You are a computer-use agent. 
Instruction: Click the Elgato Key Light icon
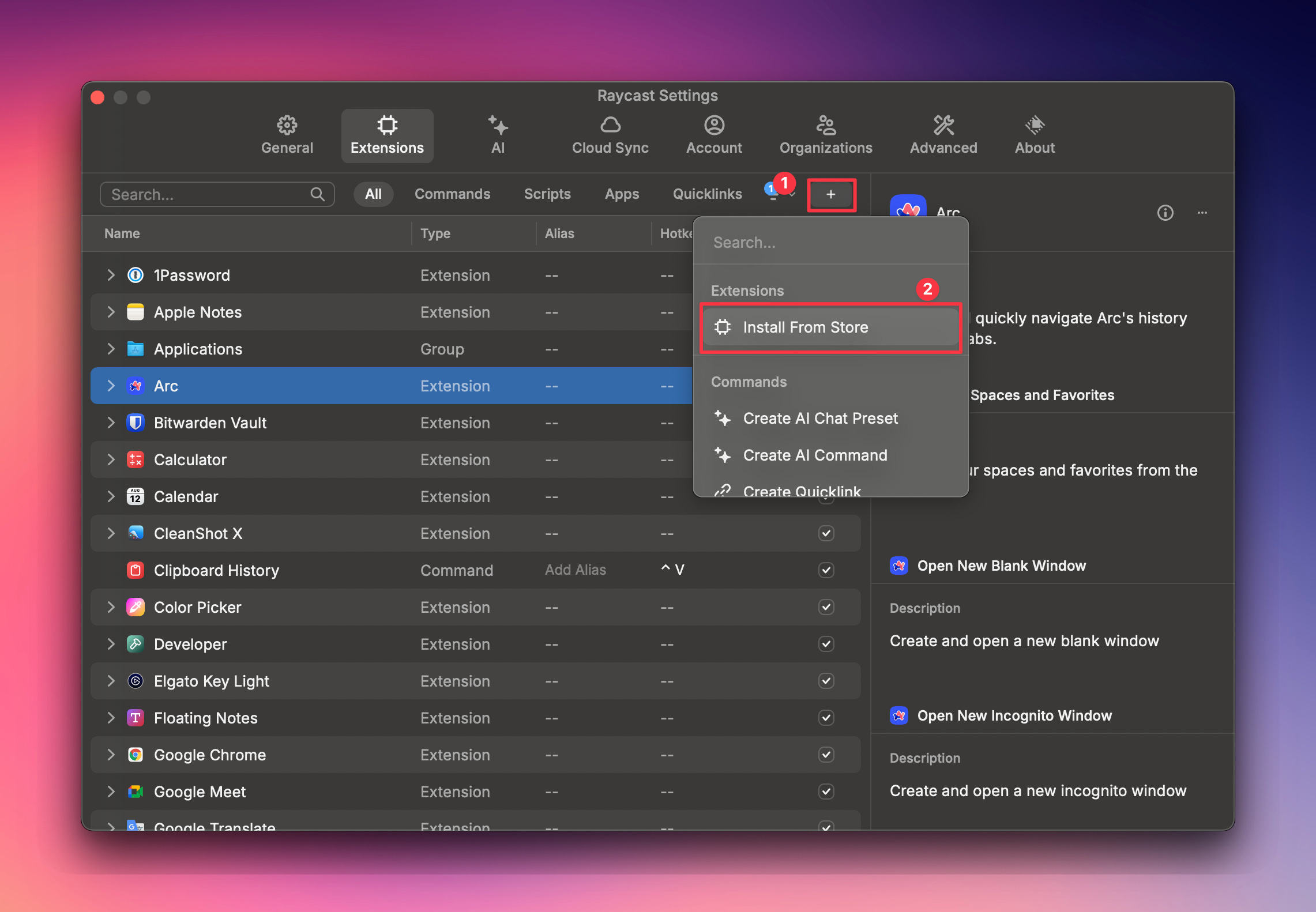click(135, 681)
